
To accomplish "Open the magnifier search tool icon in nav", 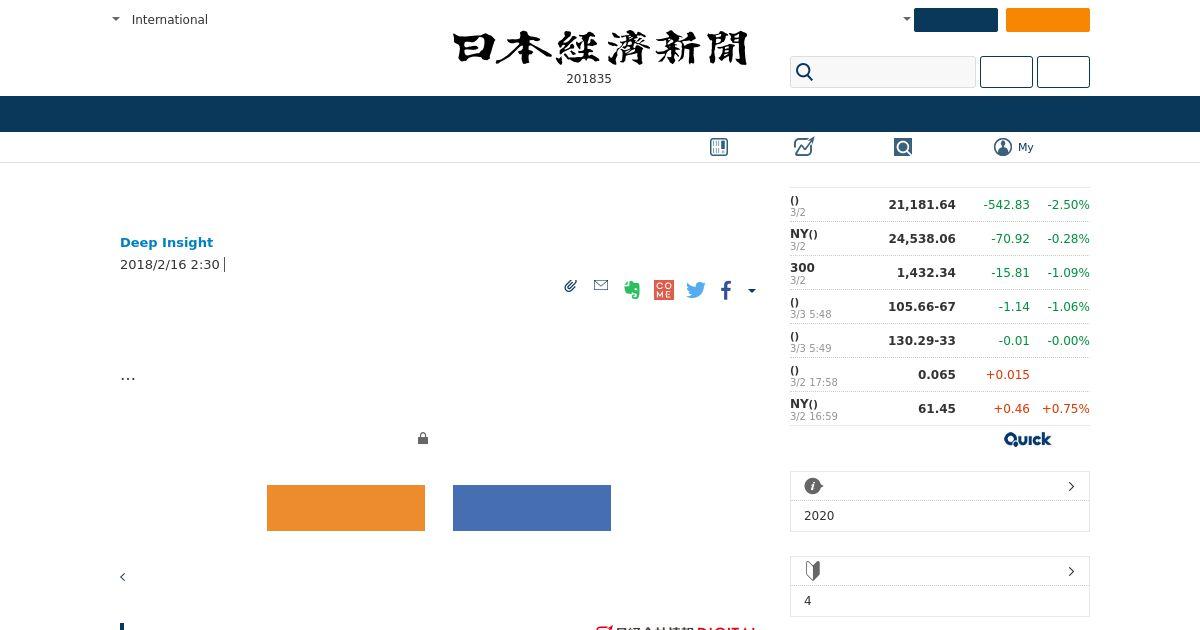I will click(x=903, y=147).
